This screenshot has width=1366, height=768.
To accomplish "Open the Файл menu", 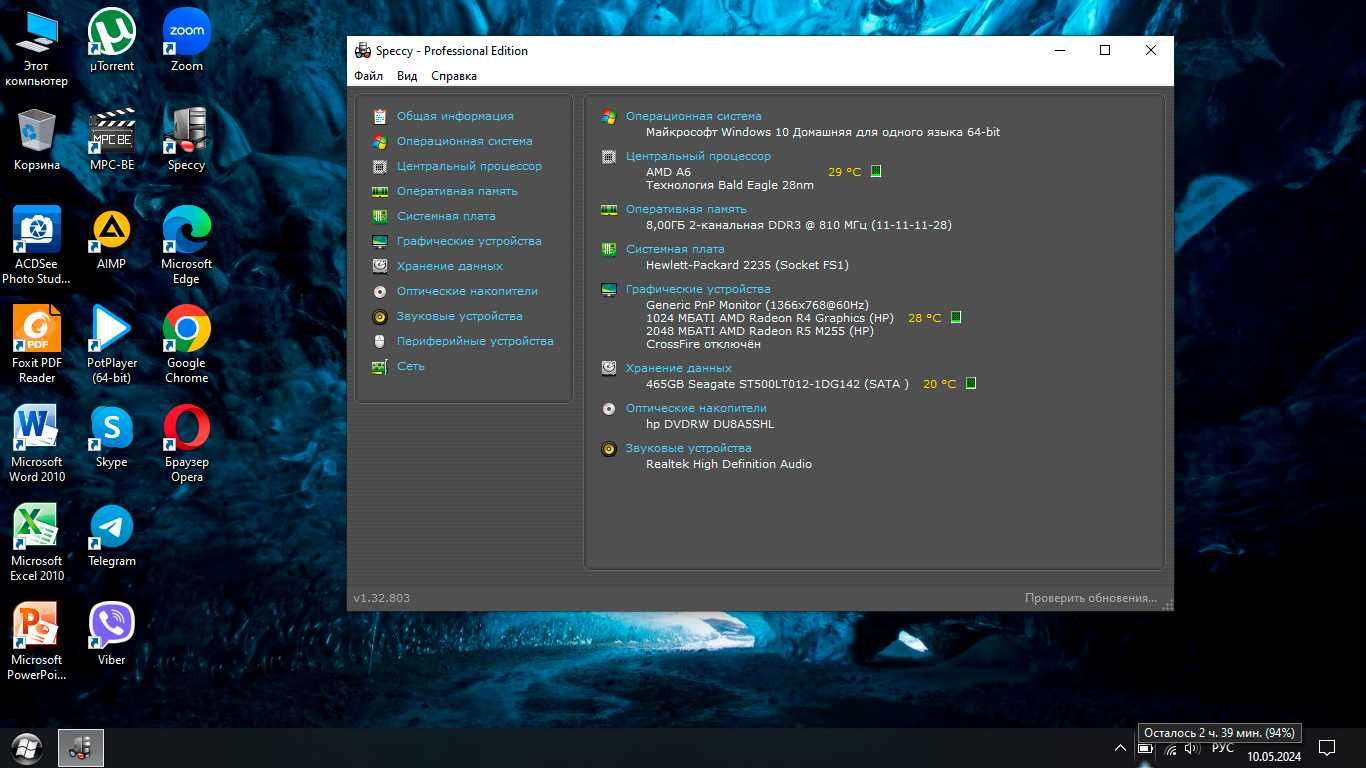I will (368, 76).
